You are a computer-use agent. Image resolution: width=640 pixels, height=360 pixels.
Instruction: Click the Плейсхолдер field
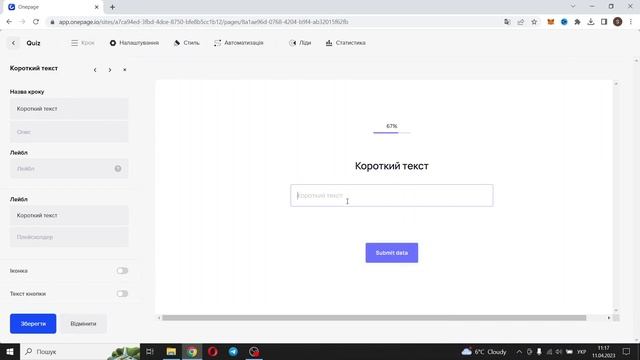pyautogui.click(x=69, y=237)
